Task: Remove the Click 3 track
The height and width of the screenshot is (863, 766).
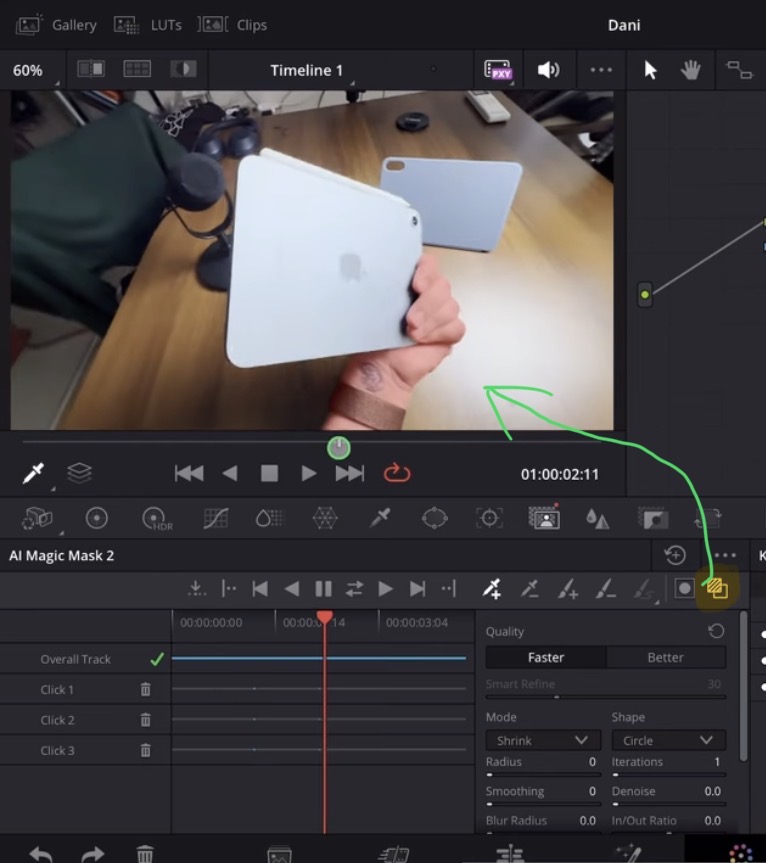Action: (145, 750)
